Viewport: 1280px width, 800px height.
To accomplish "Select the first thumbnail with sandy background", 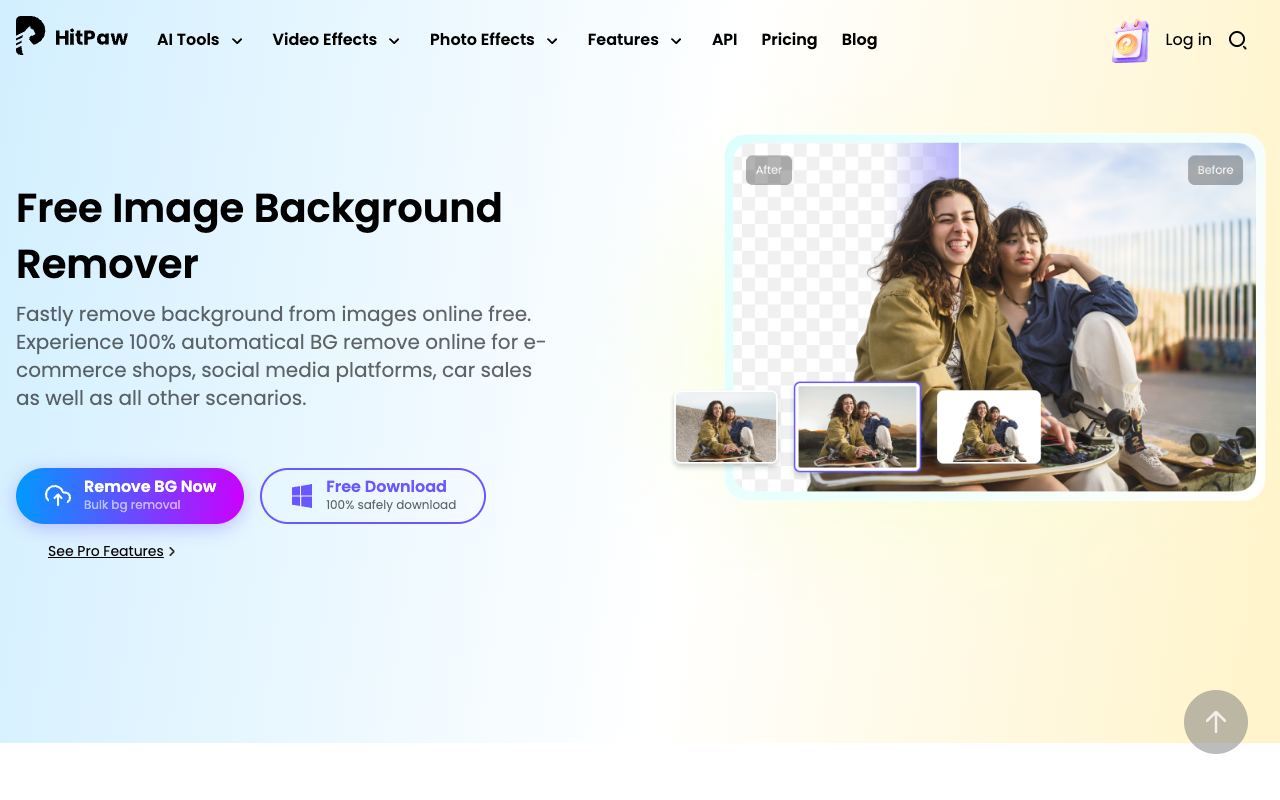I will (x=726, y=427).
